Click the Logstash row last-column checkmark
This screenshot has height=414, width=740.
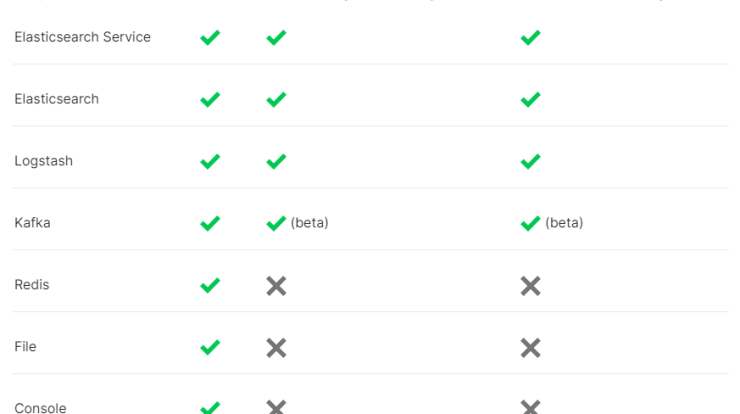point(530,161)
